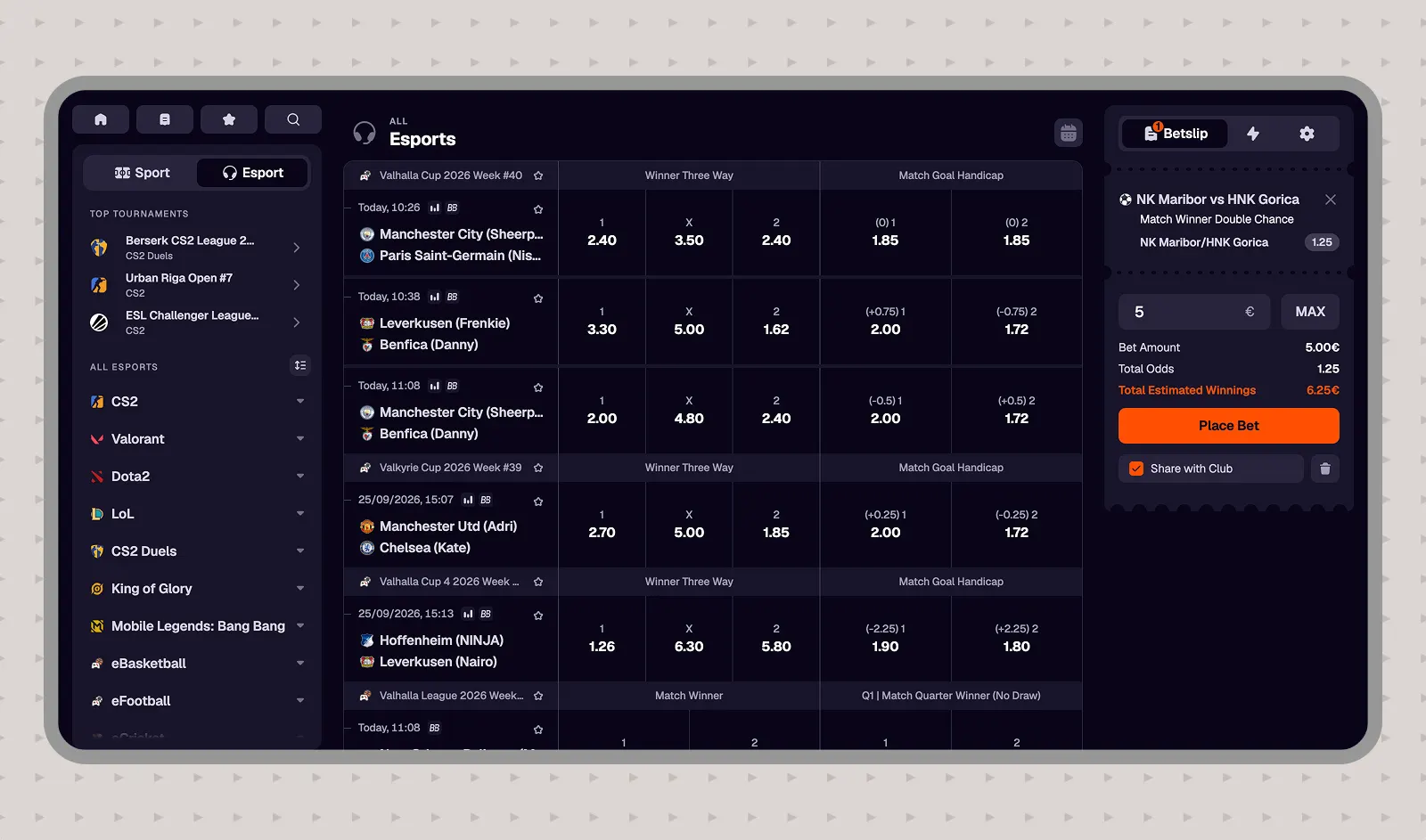Select away win 1.85 for Manchester Utd vs Chelsea
1426x840 pixels.
[776, 525]
